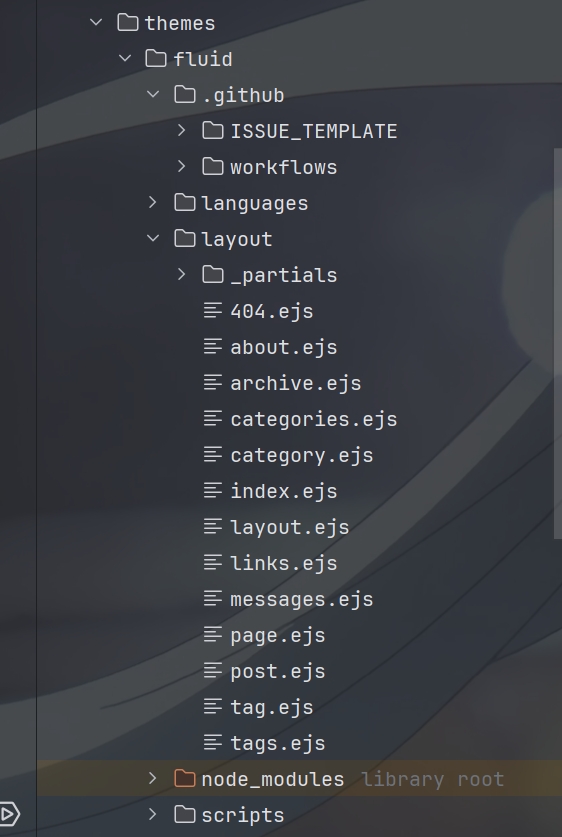The width and height of the screenshot is (562, 837).
Task: Select messages.ejs in project tree
Action: (x=302, y=599)
